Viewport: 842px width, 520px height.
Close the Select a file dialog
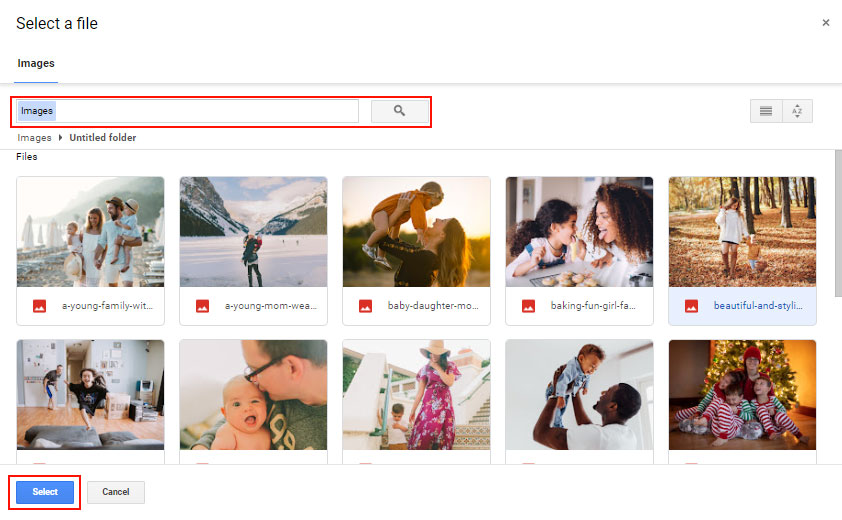click(x=825, y=23)
